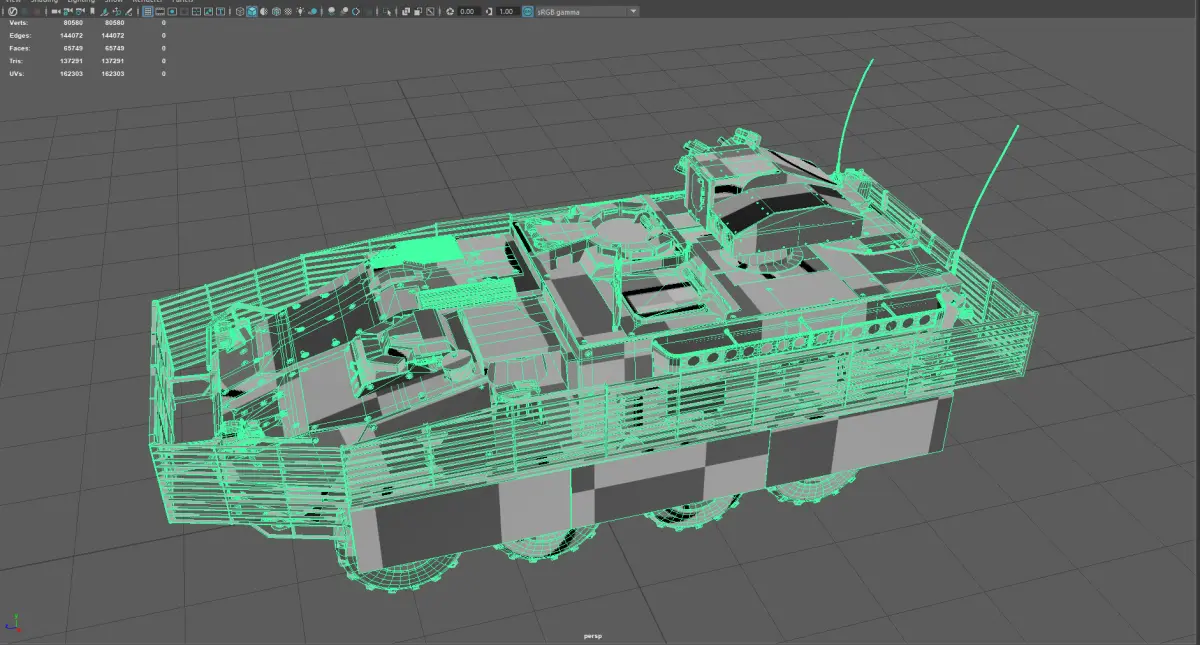
Task: Click the Exposure value field showing 0.00
Action: coord(469,11)
